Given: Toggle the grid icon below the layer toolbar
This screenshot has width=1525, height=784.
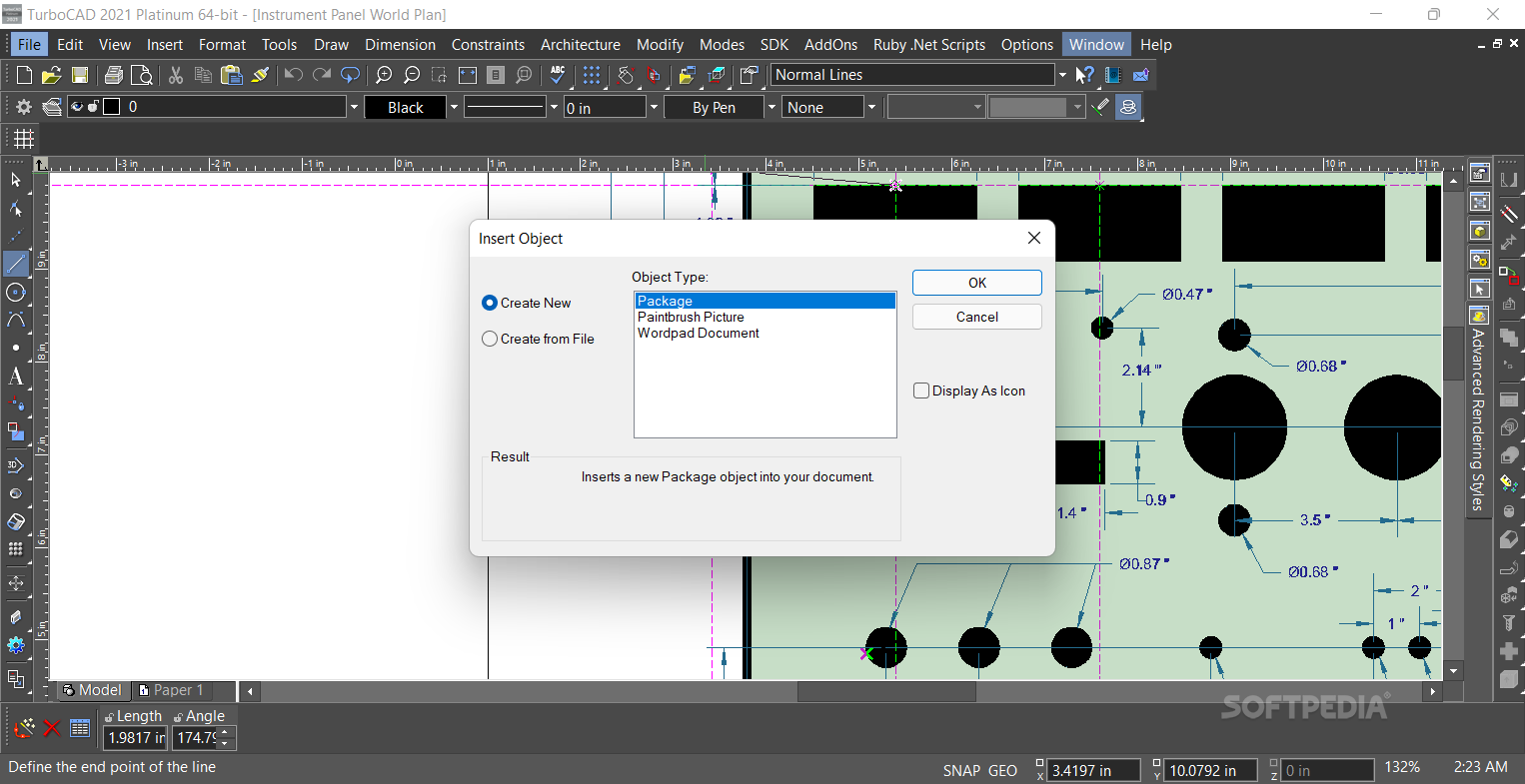Looking at the screenshot, I should (24, 139).
